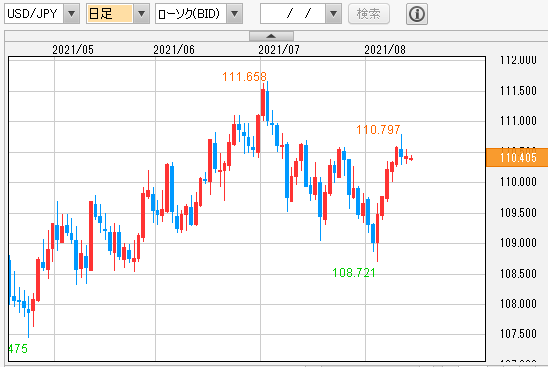Click the current price tag 110.405
Image resolution: width=548 pixels, height=367 pixels.
517,158
